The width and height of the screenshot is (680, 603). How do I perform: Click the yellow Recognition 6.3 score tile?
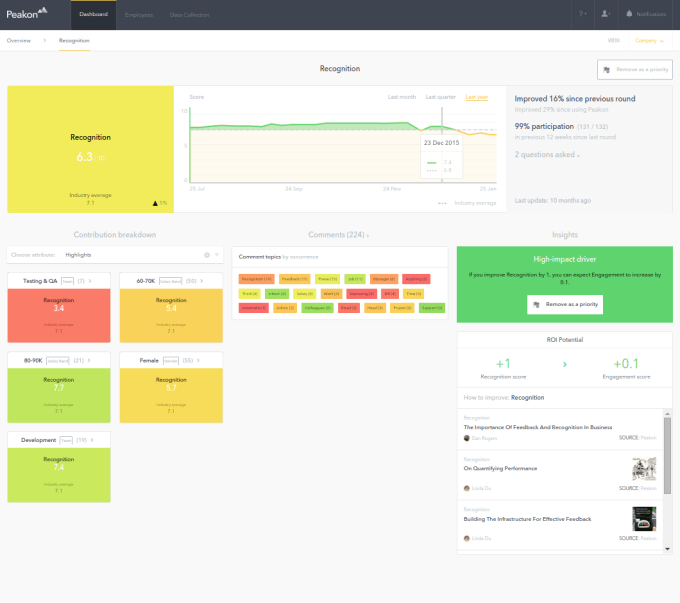click(90, 149)
